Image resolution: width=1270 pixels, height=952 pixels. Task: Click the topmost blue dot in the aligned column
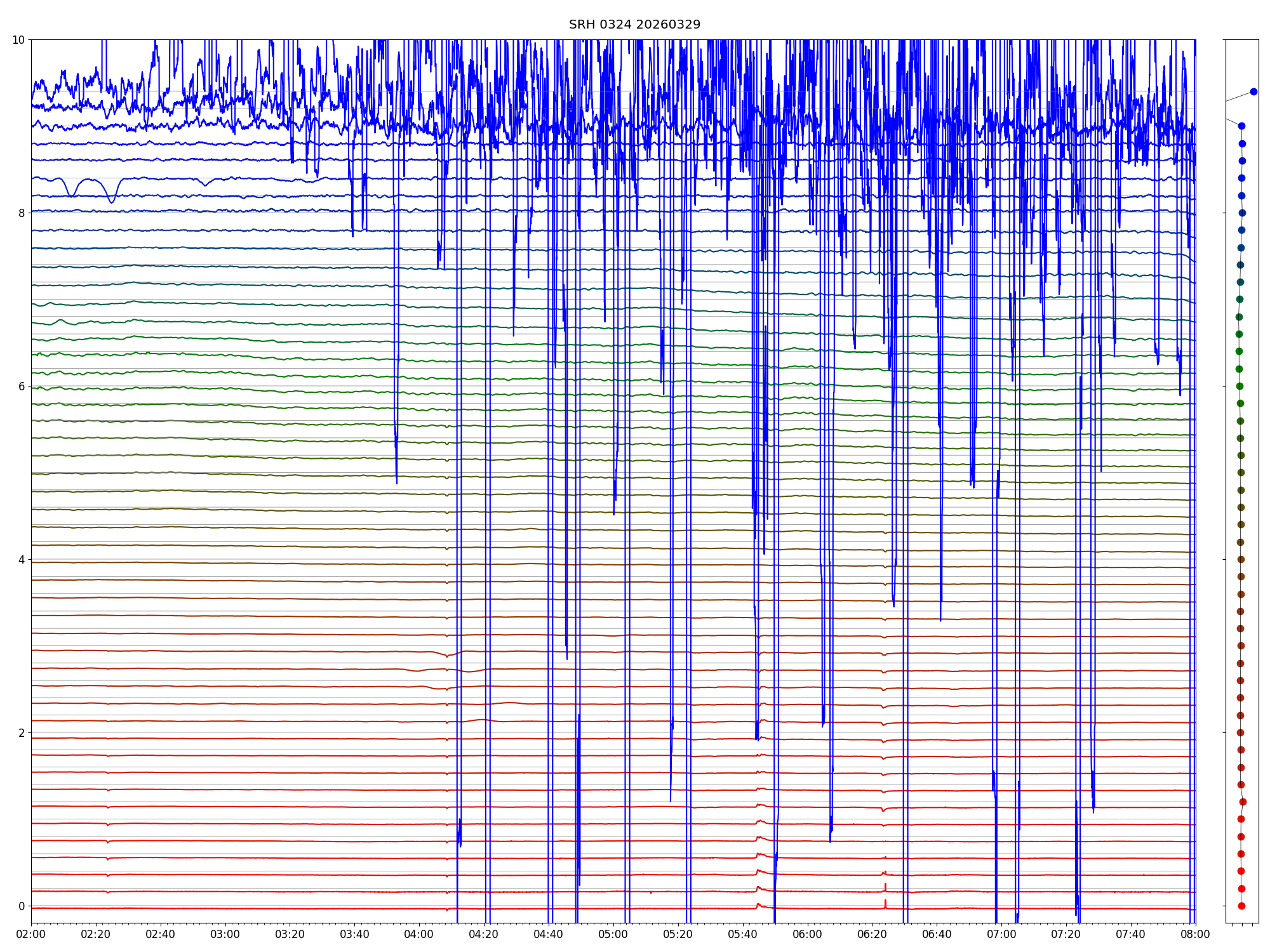point(1241,126)
